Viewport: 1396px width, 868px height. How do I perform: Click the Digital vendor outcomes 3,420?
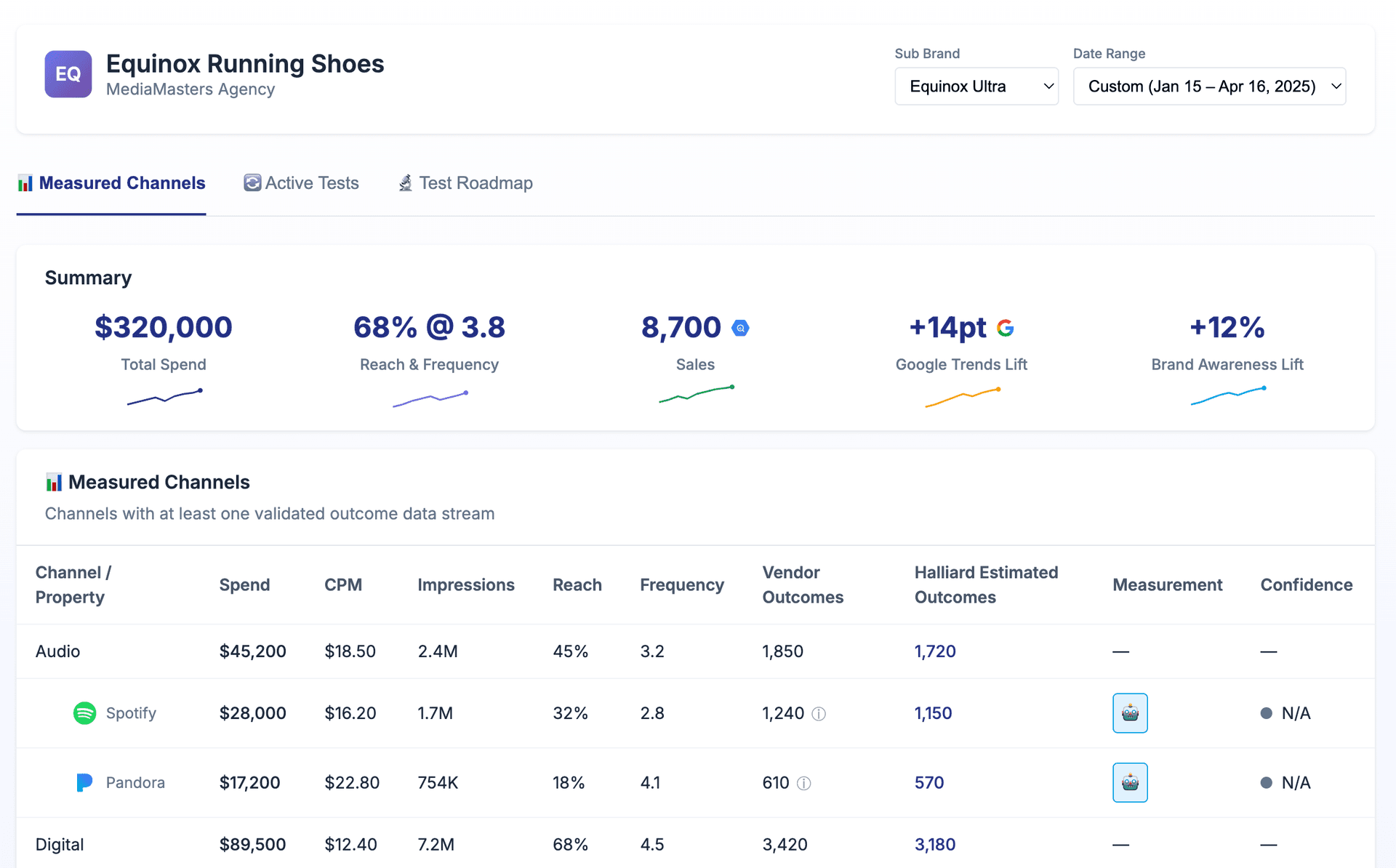tap(785, 845)
